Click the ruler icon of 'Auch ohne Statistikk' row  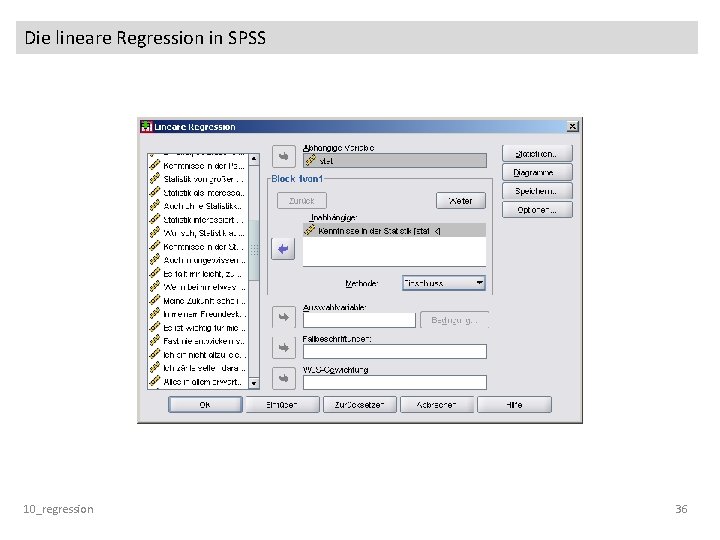[x=155, y=206]
